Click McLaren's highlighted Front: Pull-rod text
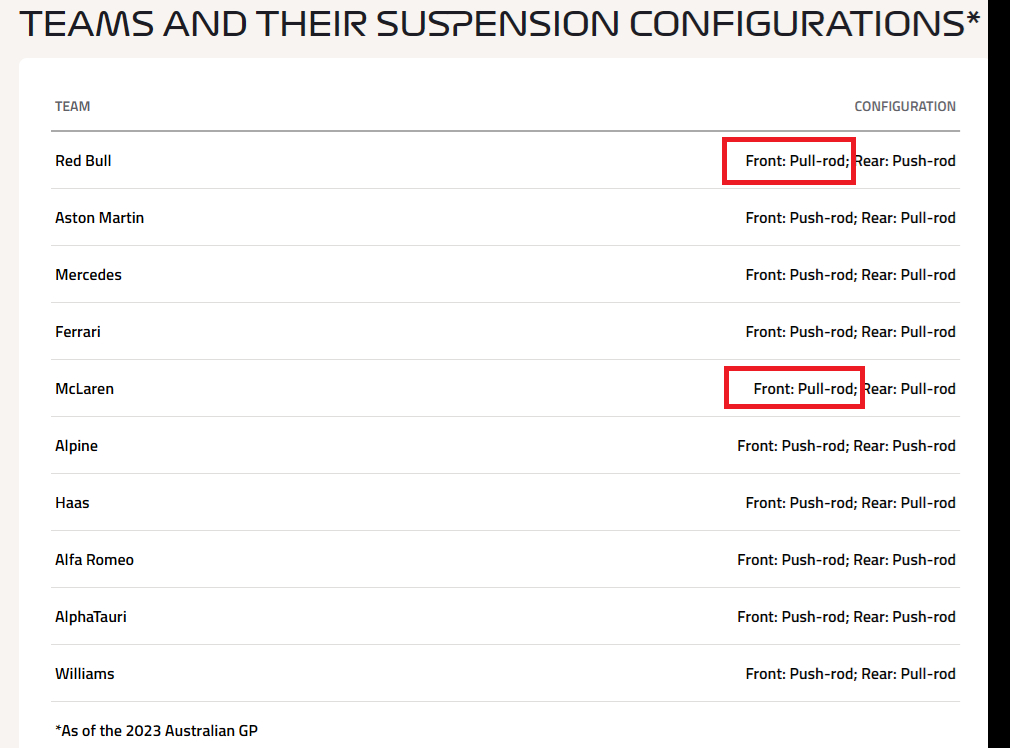The width and height of the screenshot is (1010, 748). click(805, 388)
